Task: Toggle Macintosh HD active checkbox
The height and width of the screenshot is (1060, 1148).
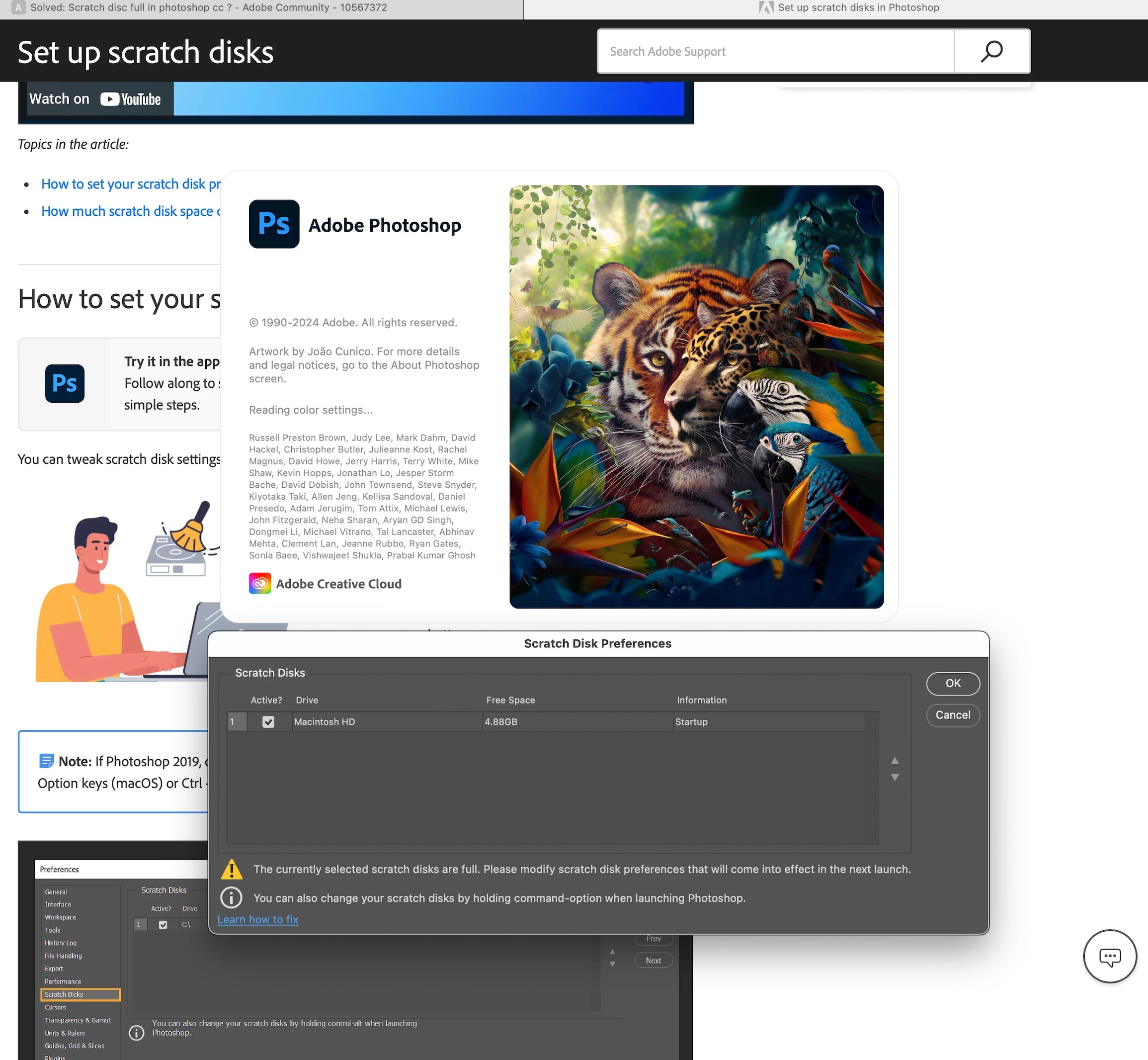Action: [x=268, y=721]
